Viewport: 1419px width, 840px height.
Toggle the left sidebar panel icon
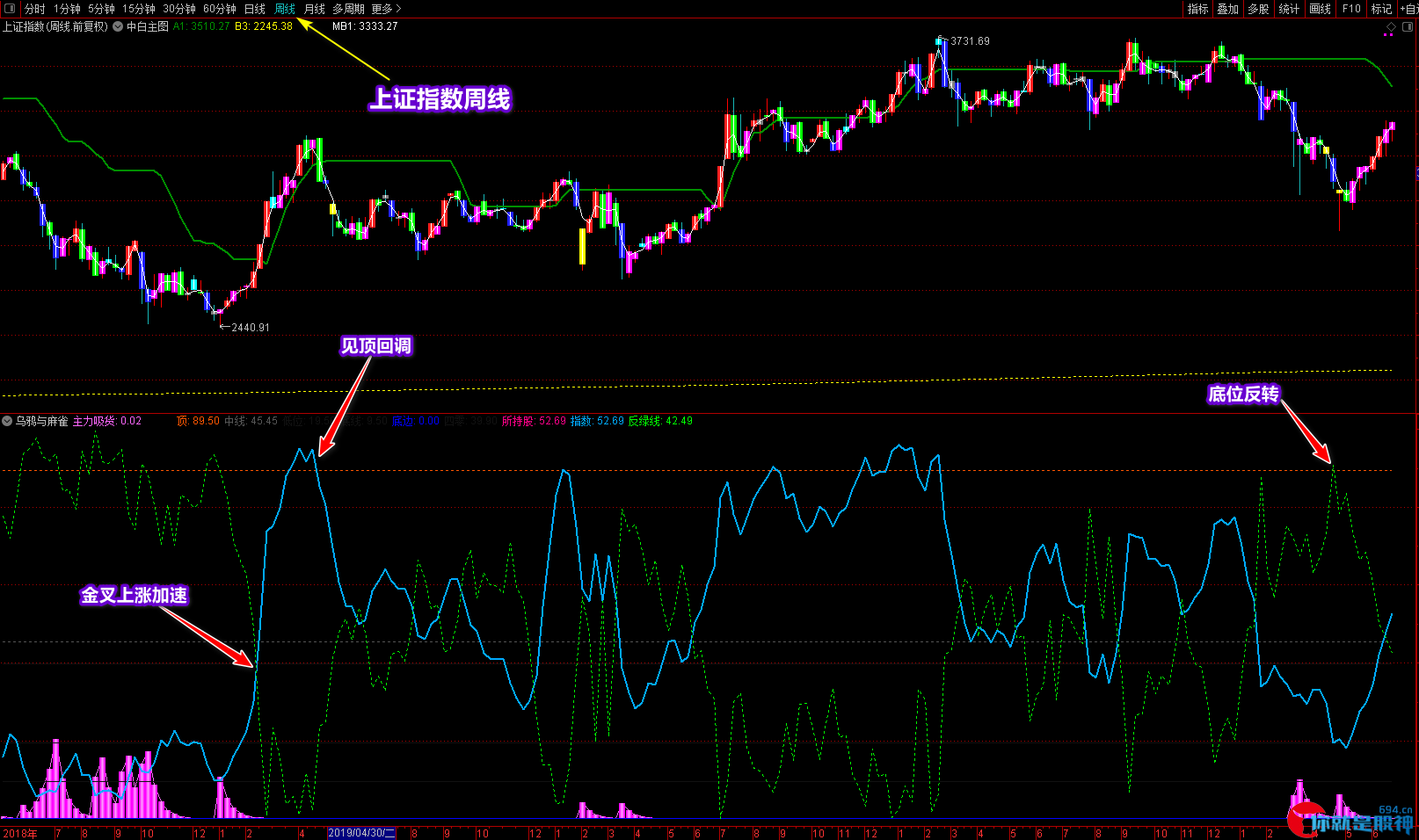pos(10,9)
